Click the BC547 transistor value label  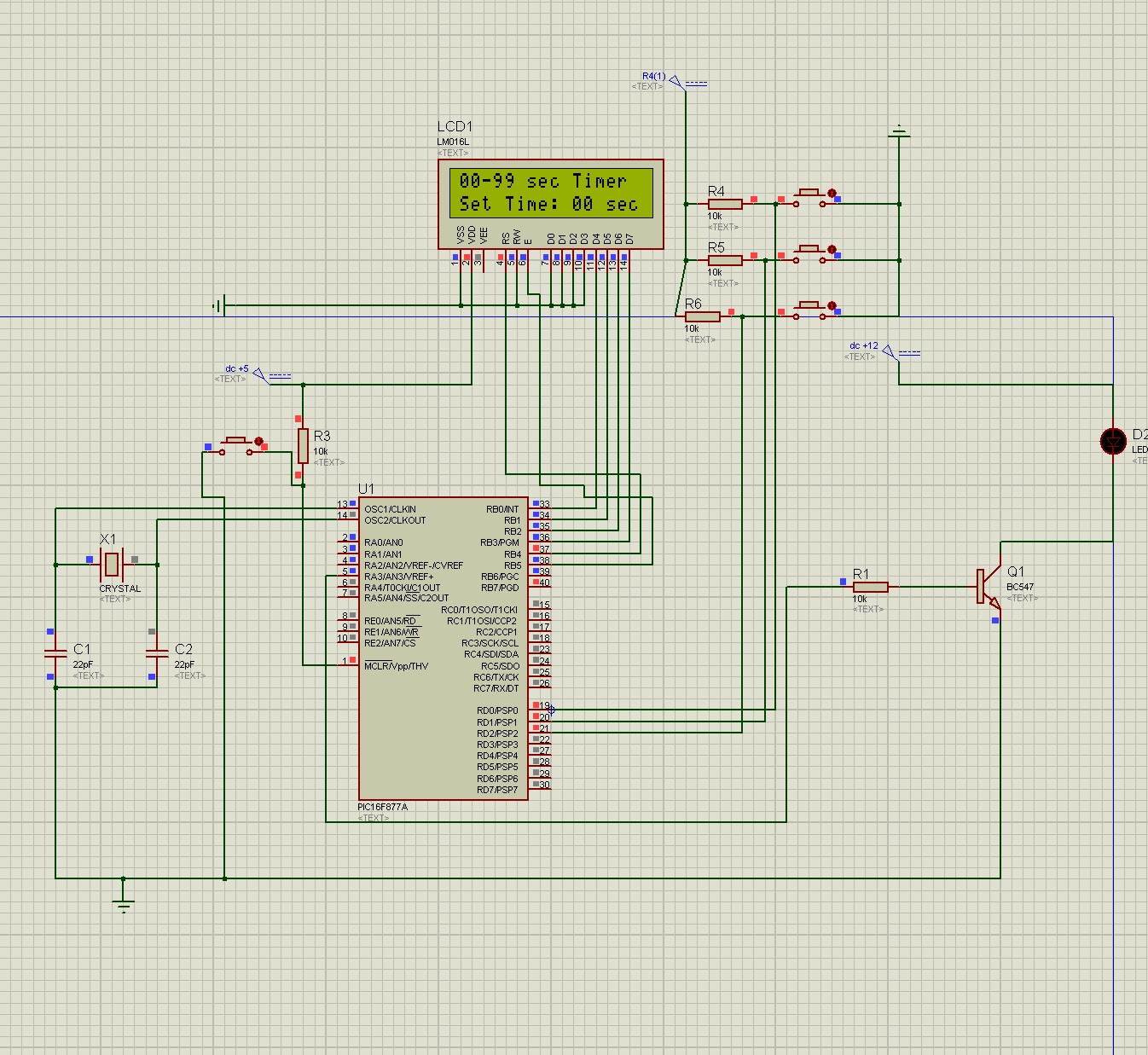coord(1020,587)
